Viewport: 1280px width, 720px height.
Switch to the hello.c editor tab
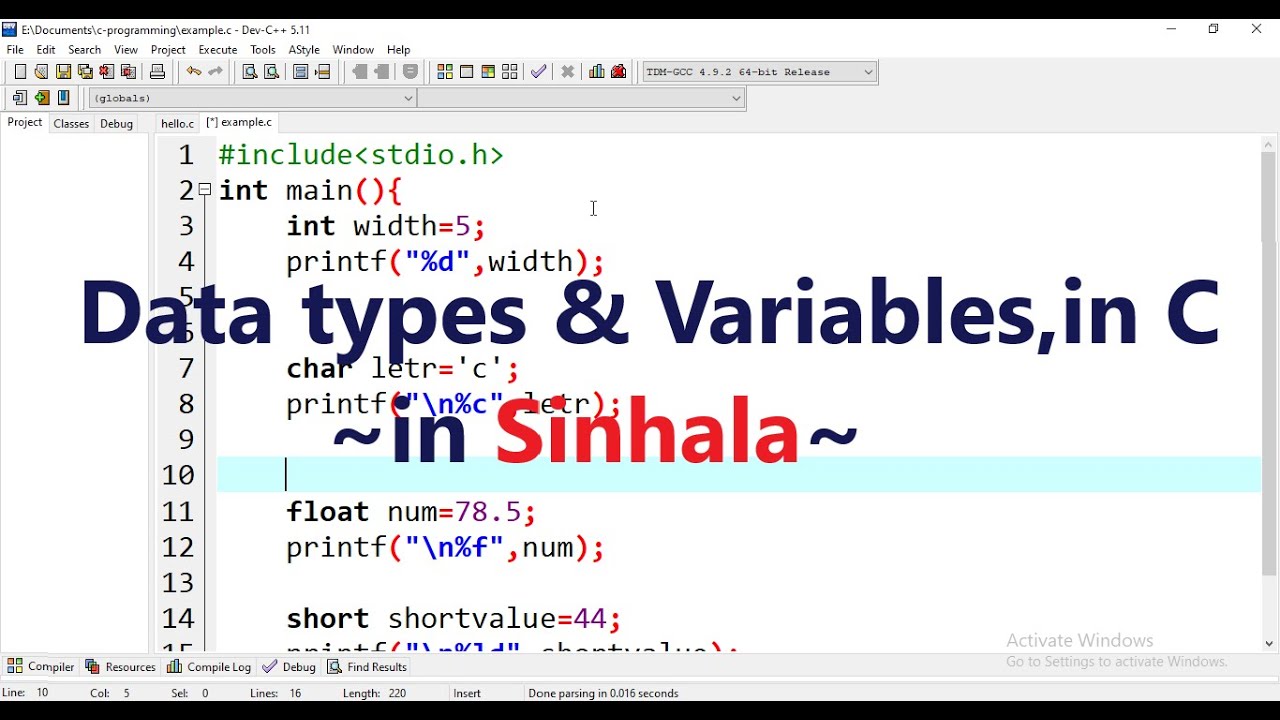(x=177, y=123)
